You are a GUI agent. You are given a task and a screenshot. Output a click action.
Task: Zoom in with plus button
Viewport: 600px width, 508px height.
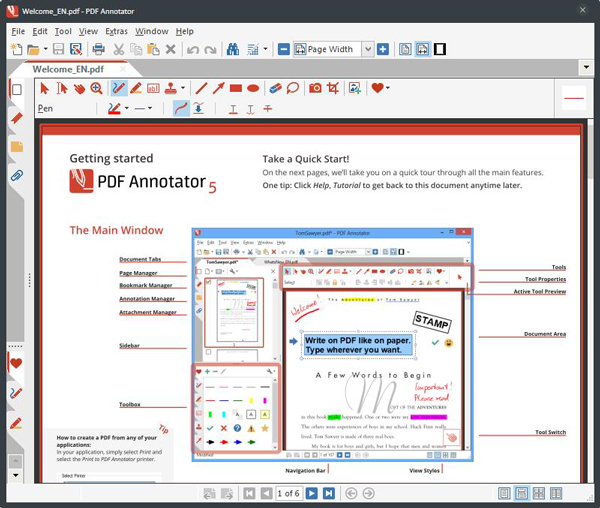383,49
